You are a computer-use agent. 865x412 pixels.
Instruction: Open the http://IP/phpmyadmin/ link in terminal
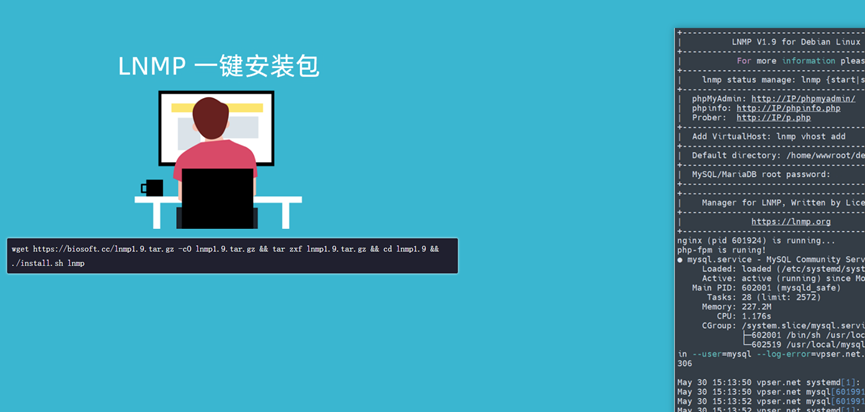(803, 99)
